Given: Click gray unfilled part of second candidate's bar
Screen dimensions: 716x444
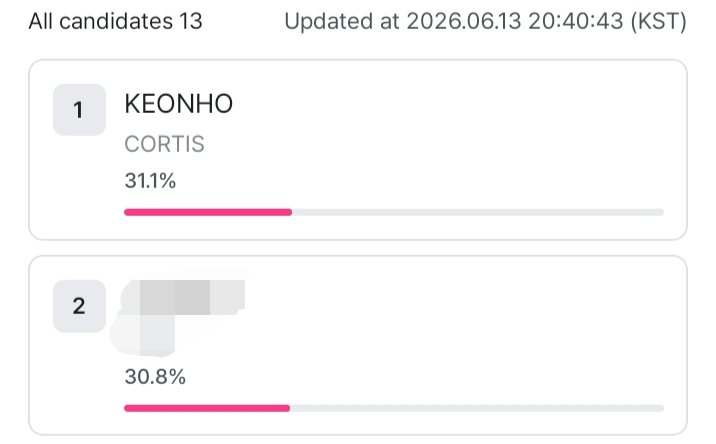Looking at the screenshot, I should (477, 408).
